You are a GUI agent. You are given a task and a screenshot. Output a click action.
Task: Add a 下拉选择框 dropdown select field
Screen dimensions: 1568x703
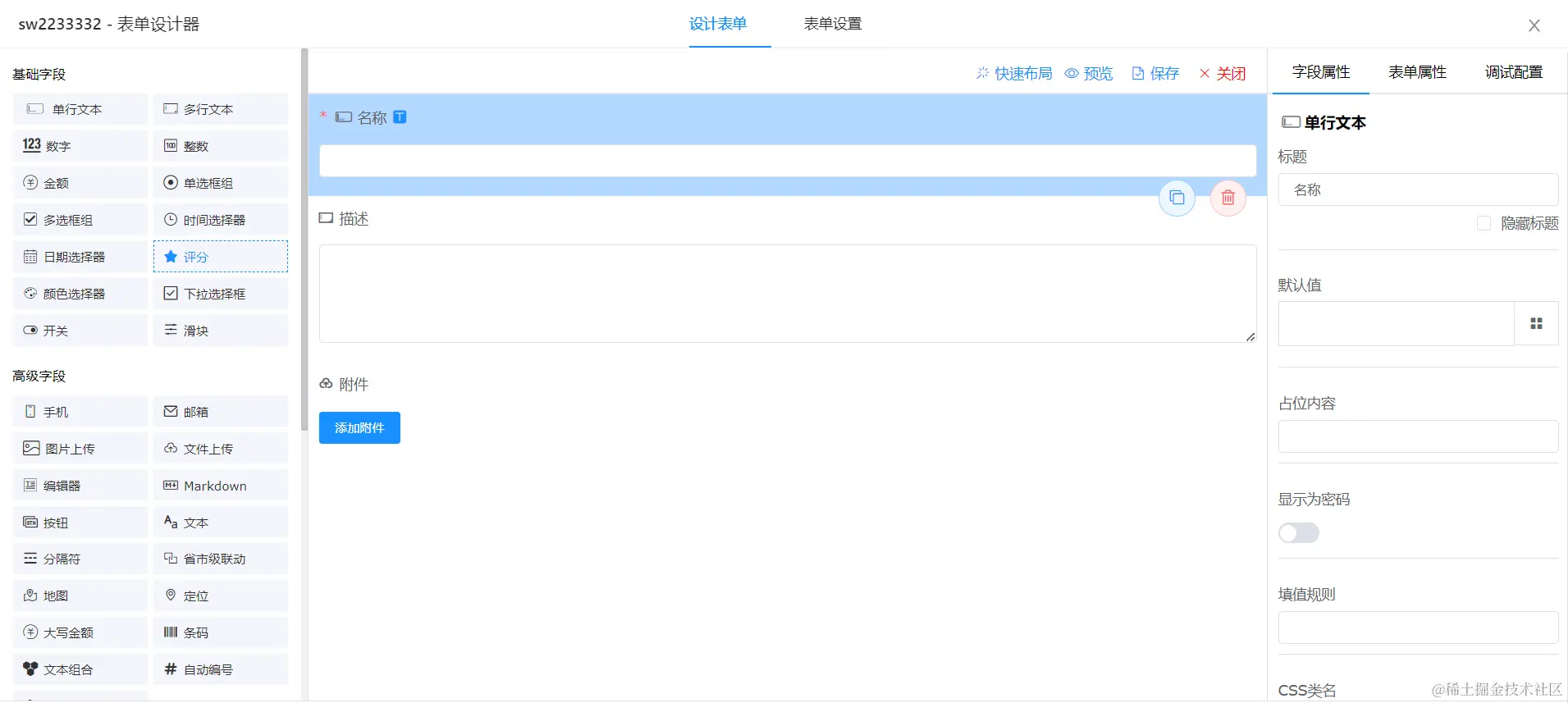pos(221,294)
